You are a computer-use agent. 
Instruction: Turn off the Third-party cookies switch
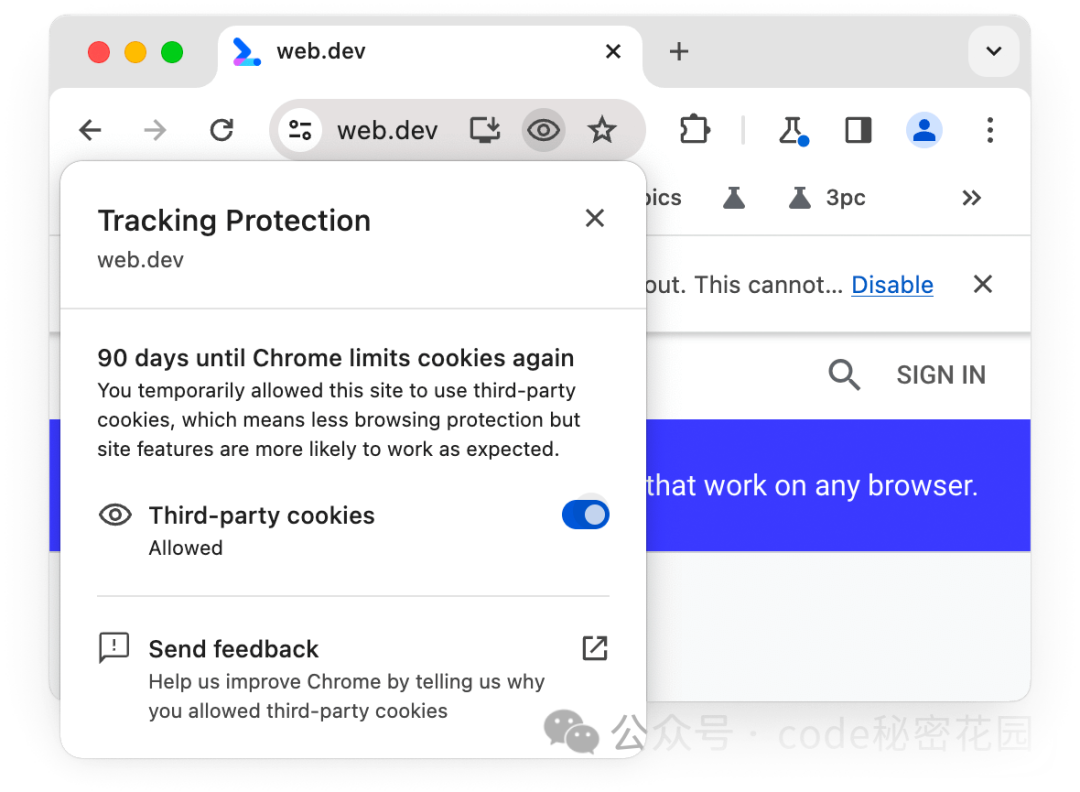[585, 514]
